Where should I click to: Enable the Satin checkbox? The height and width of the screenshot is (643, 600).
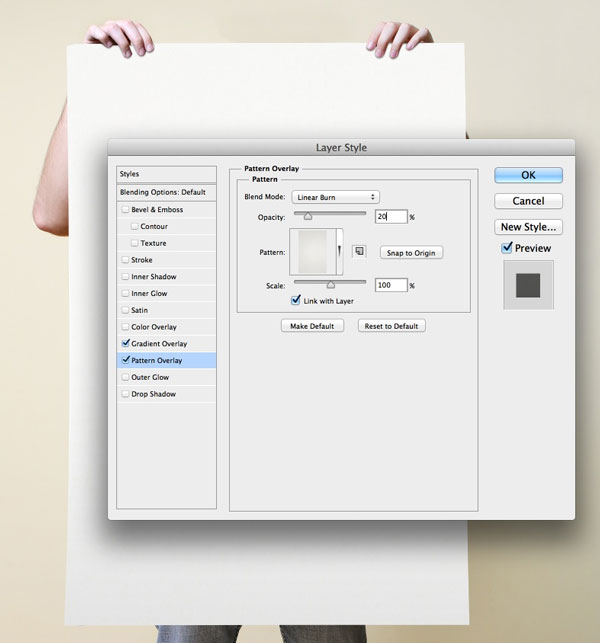pyautogui.click(x=125, y=310)
